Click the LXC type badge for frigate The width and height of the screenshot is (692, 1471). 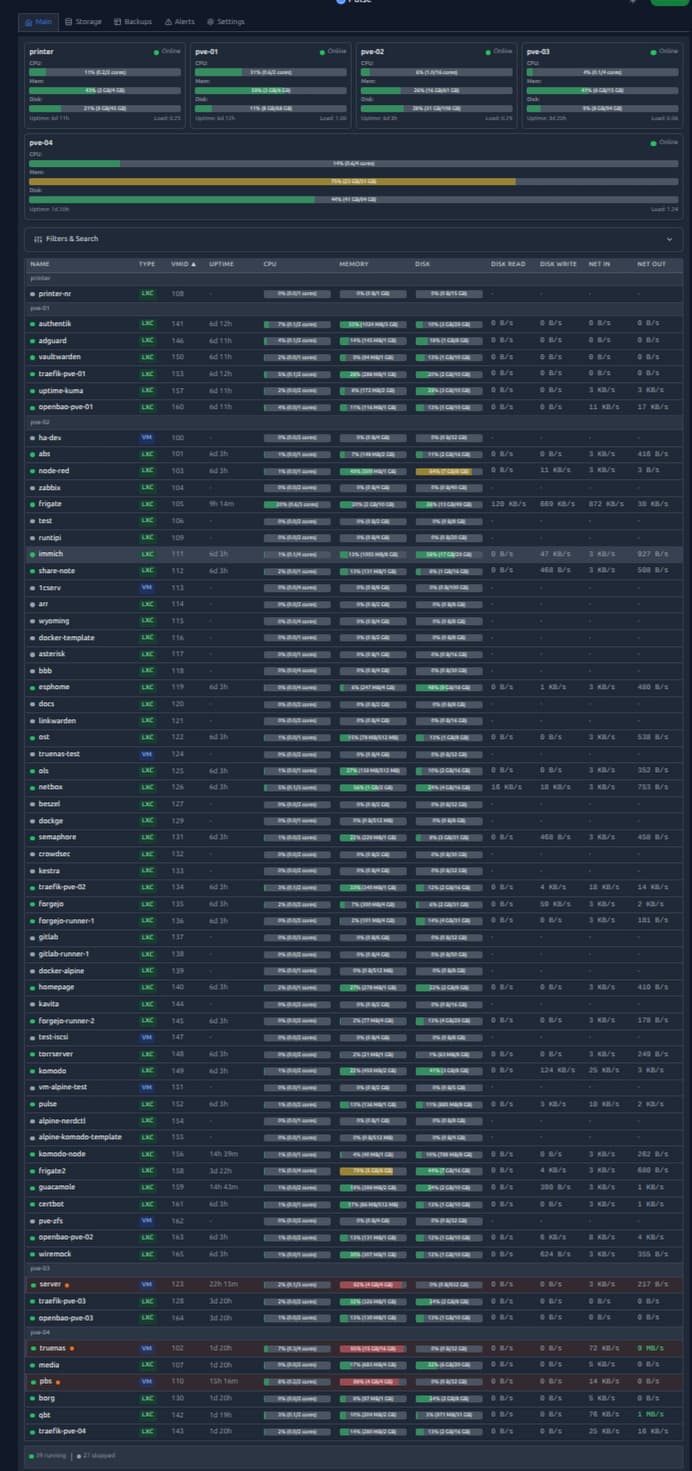(147, 504)
